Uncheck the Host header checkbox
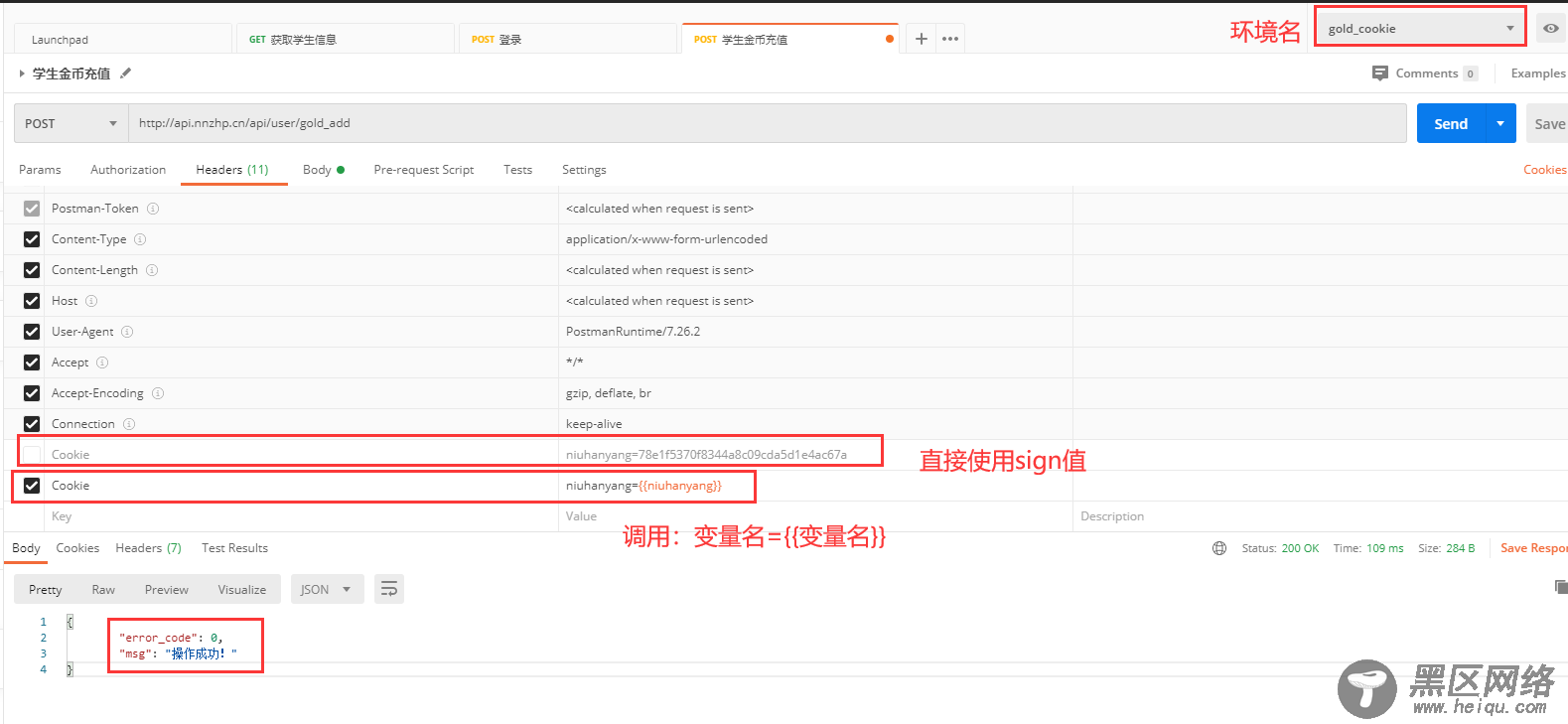The width and height of the screenshot is (1568, 724). coord(32,301)
